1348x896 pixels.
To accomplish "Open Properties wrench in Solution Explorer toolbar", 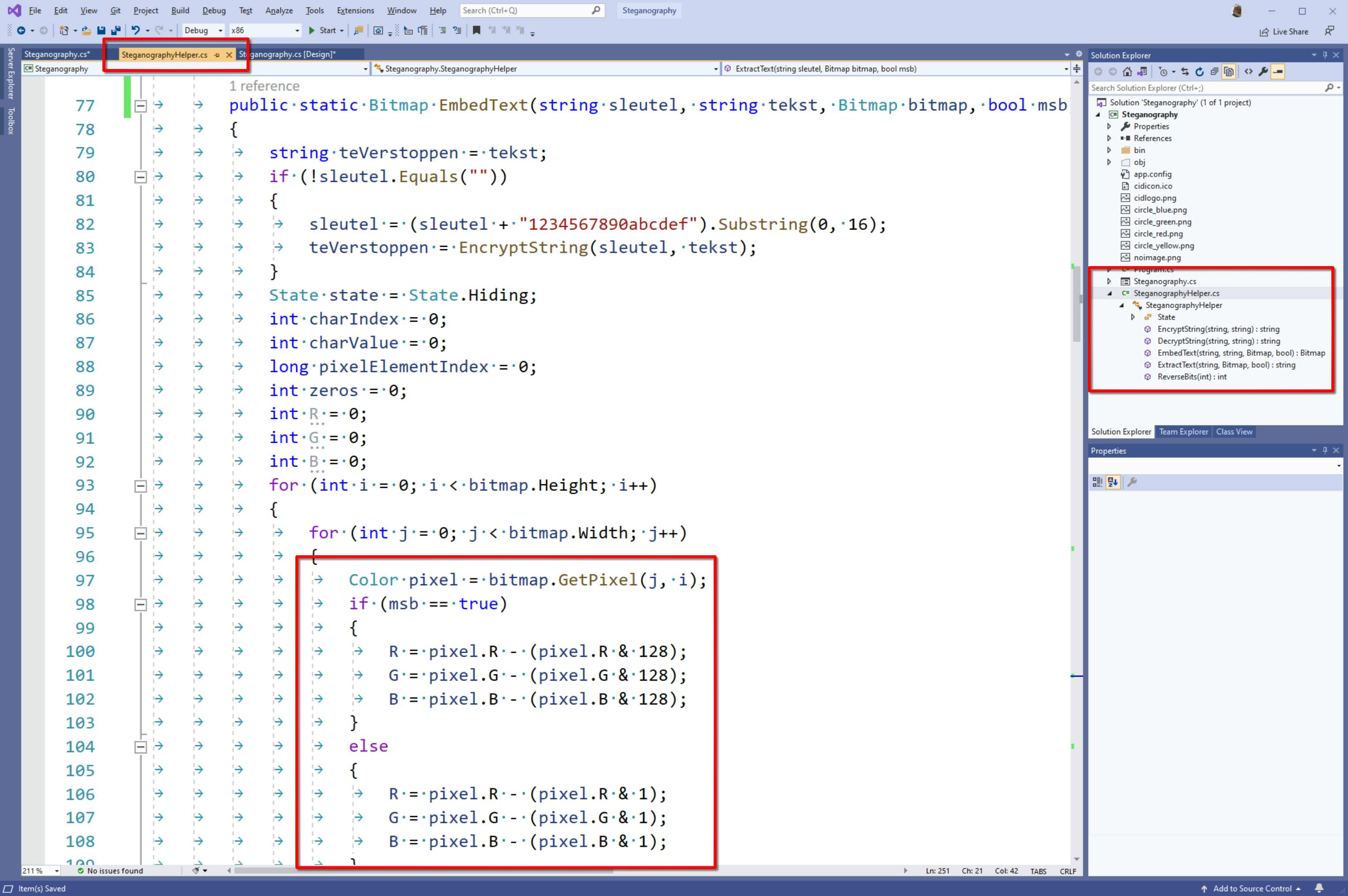I will [1263, 72].
